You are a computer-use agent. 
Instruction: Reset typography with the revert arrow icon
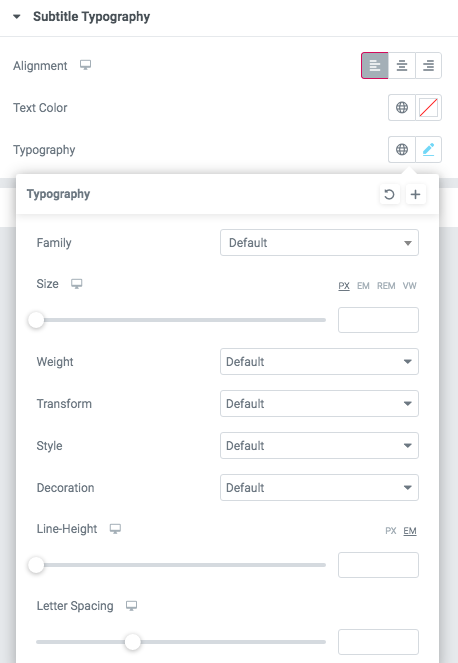(x=389, y=194)
